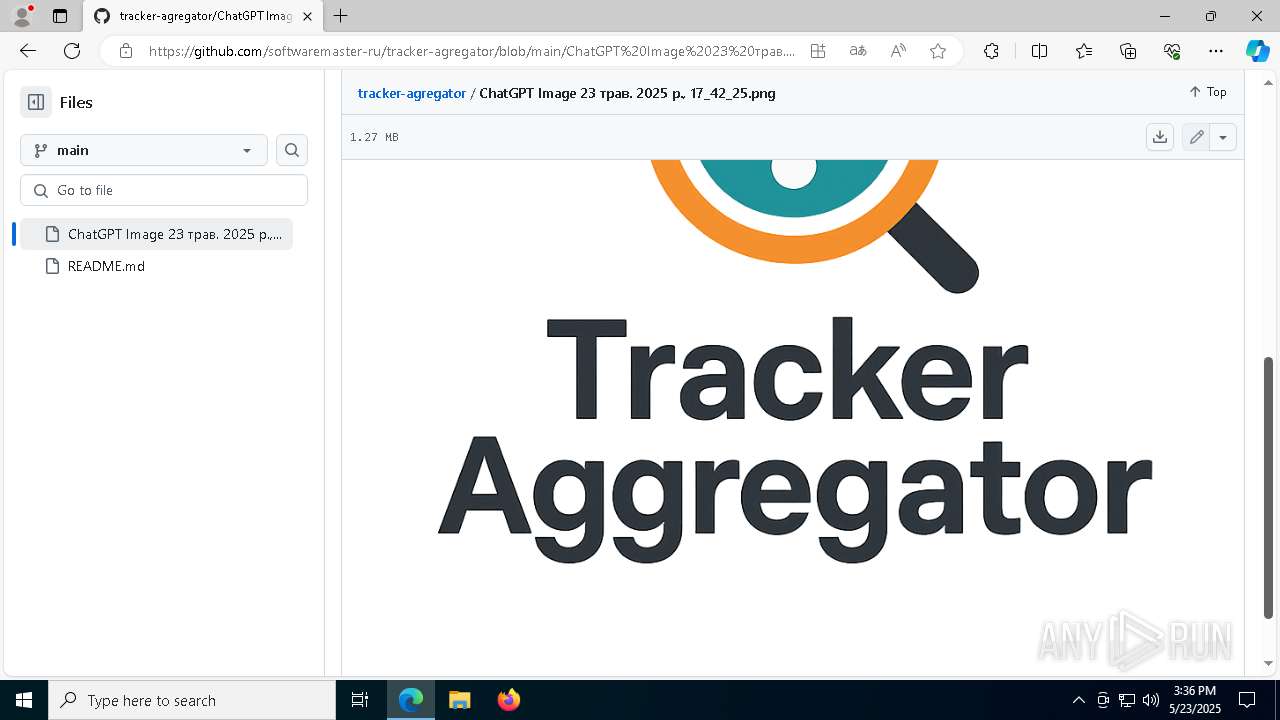The width and height of the screenshot is (1280, 720).
Task: Download the raw image file
Action: [x=1160, y=137]
